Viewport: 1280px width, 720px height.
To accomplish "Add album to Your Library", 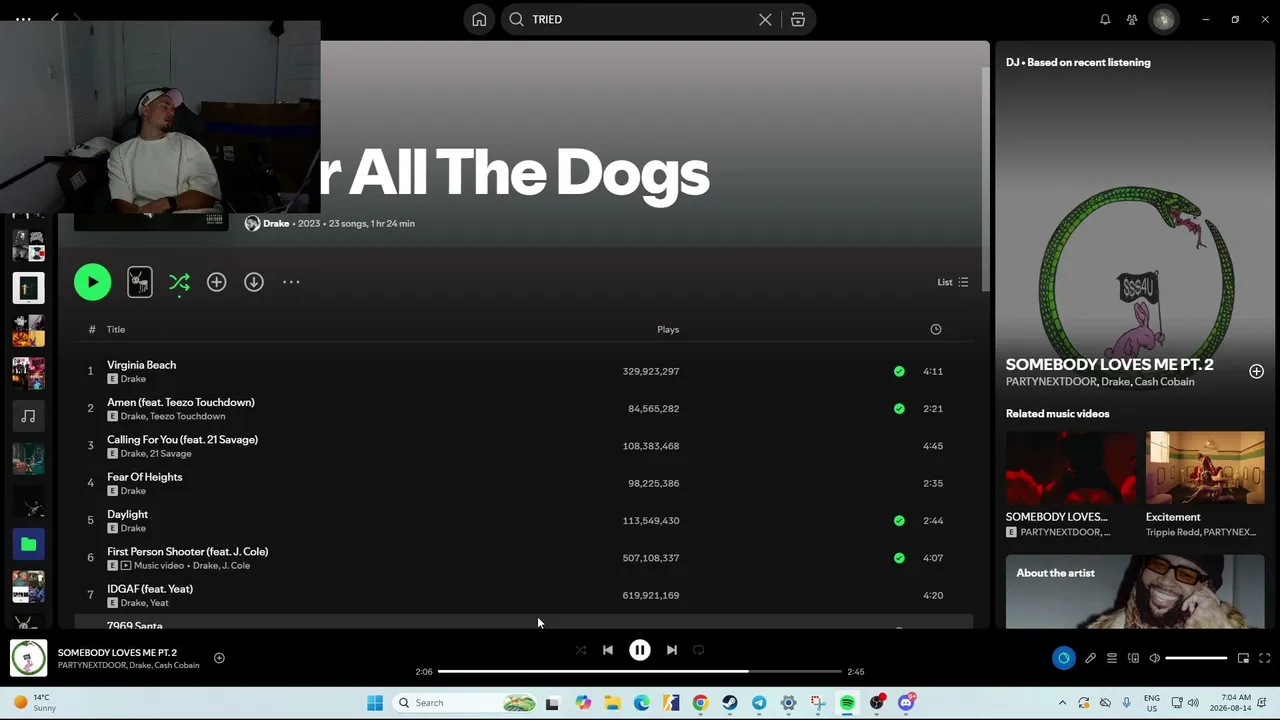I will click(x=216, y=282).
